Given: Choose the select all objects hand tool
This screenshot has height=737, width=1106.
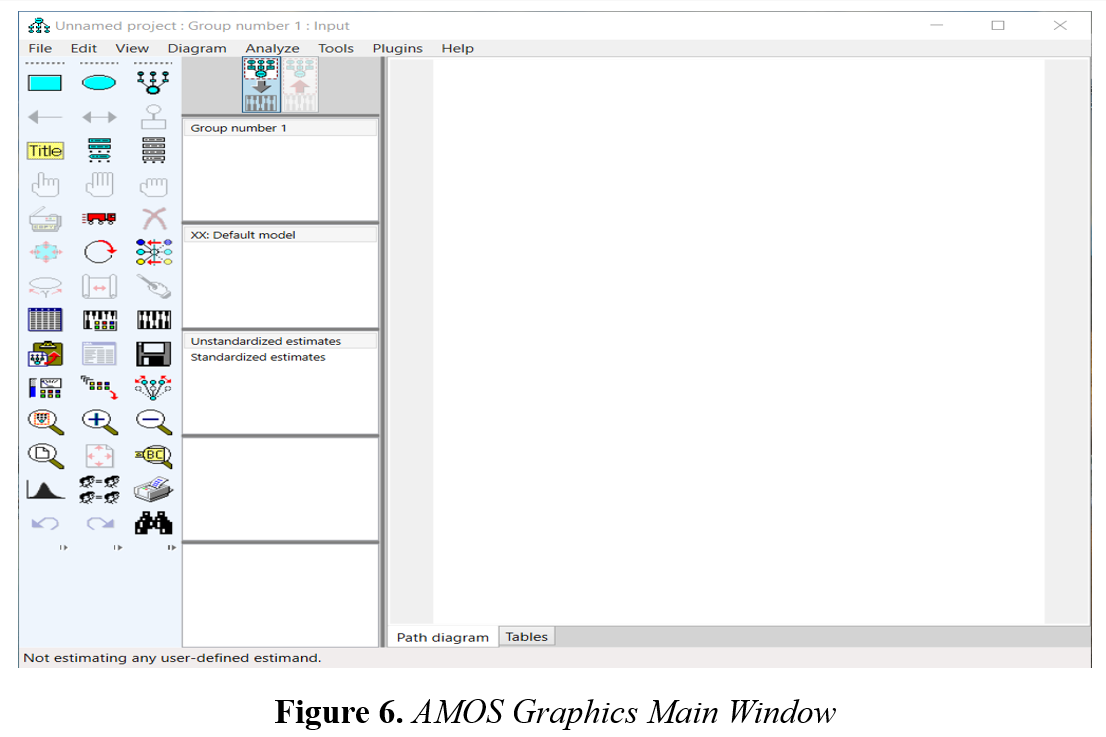Looking at the screenshot, I should click(x=99, y=185).
